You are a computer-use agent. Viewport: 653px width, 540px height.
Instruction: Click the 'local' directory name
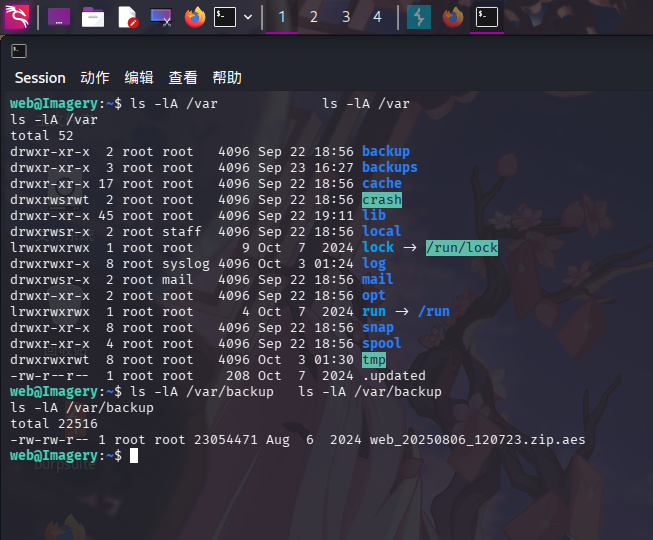coord(382,231)
